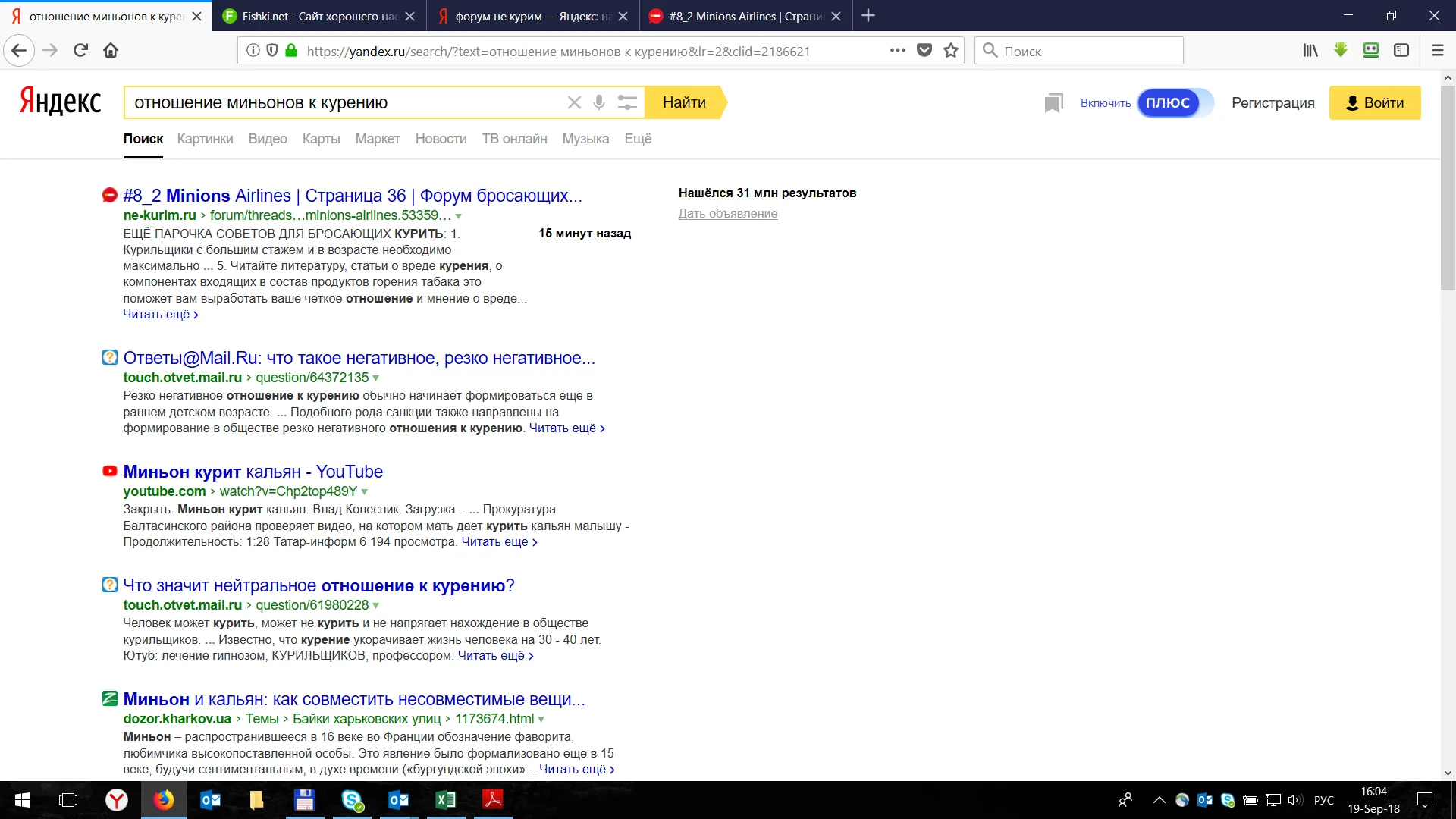Expand dropdown arrow next to youtube.com URL

pos(365,492)
